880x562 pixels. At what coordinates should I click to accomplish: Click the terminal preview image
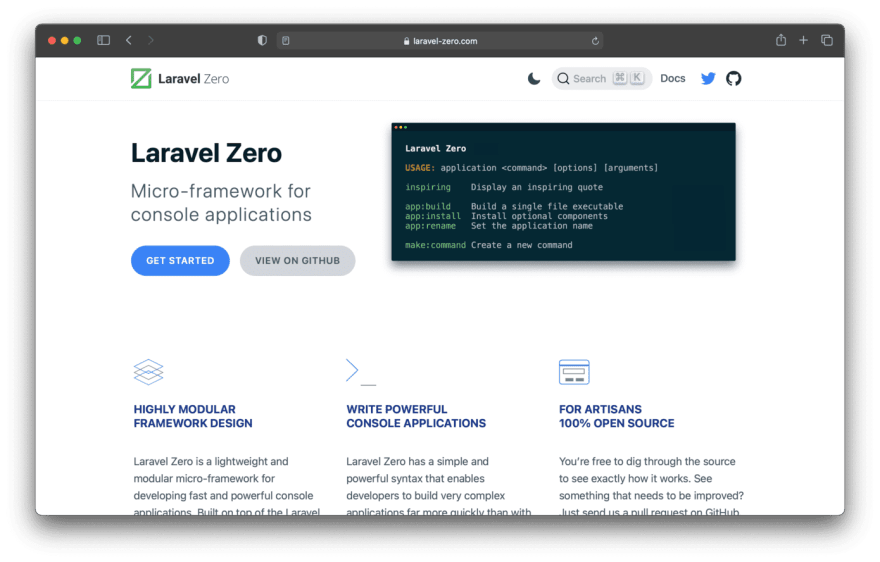(x=563, y=191)
